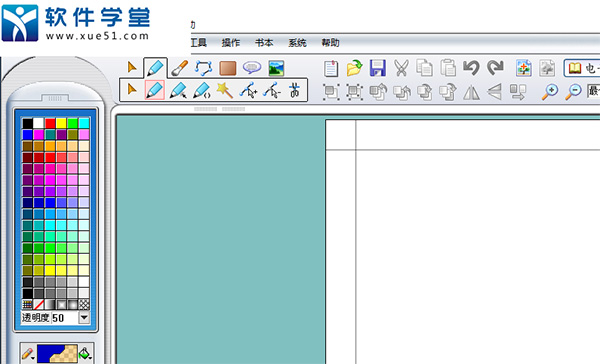This screenshot has height=364, width=600.
Task: Click the flip horizontal triangles icon
Action: point(471,92)
